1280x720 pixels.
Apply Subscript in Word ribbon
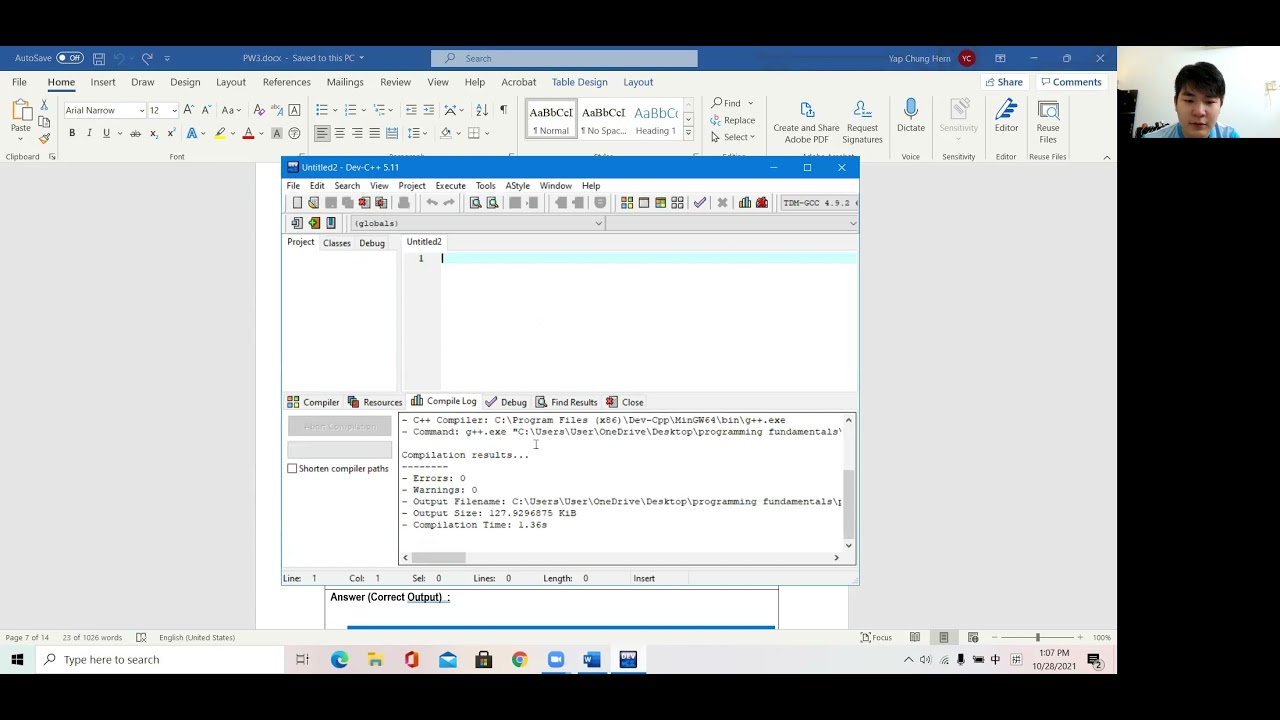click(x=153, y=133)
